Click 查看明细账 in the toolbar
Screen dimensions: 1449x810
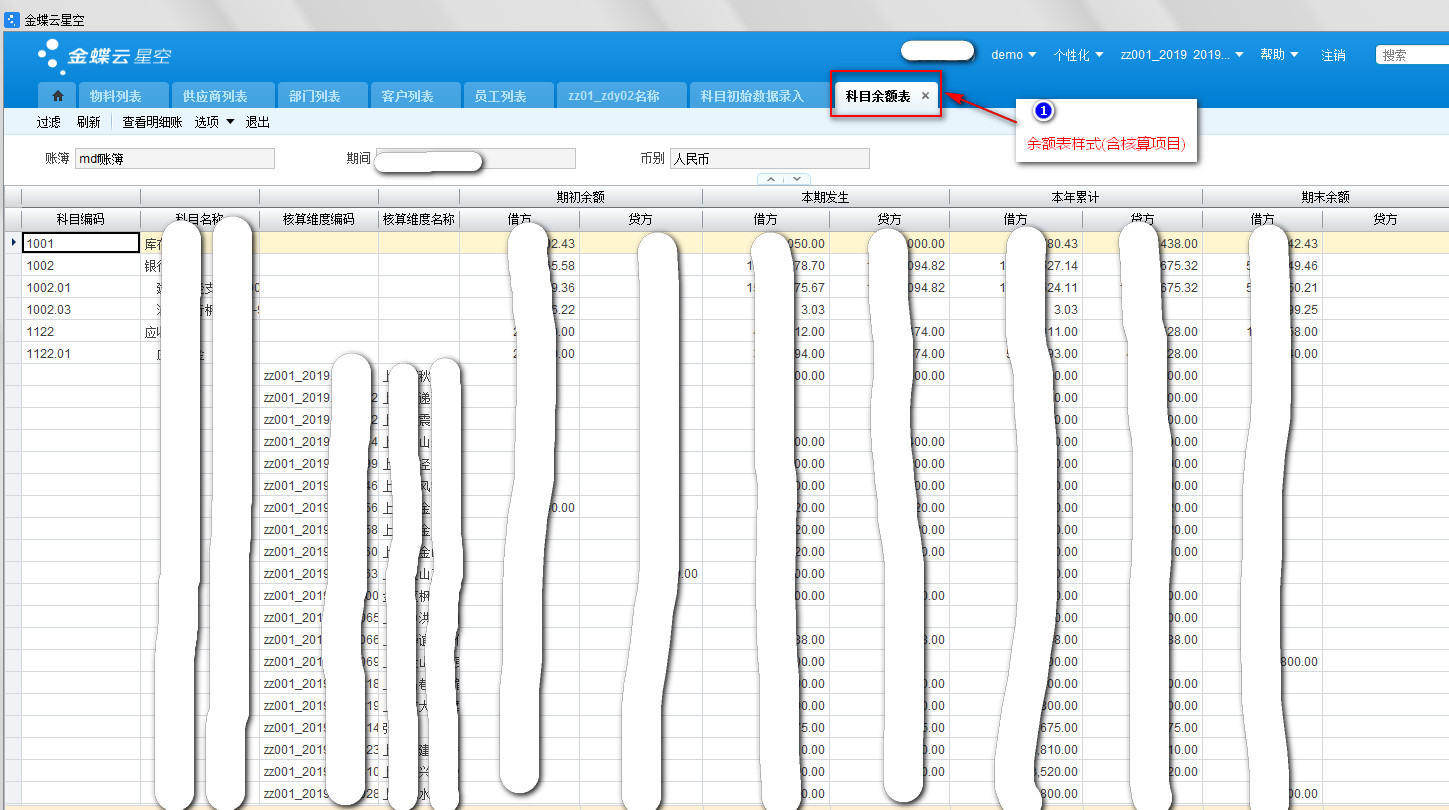(x=152, y=122)
